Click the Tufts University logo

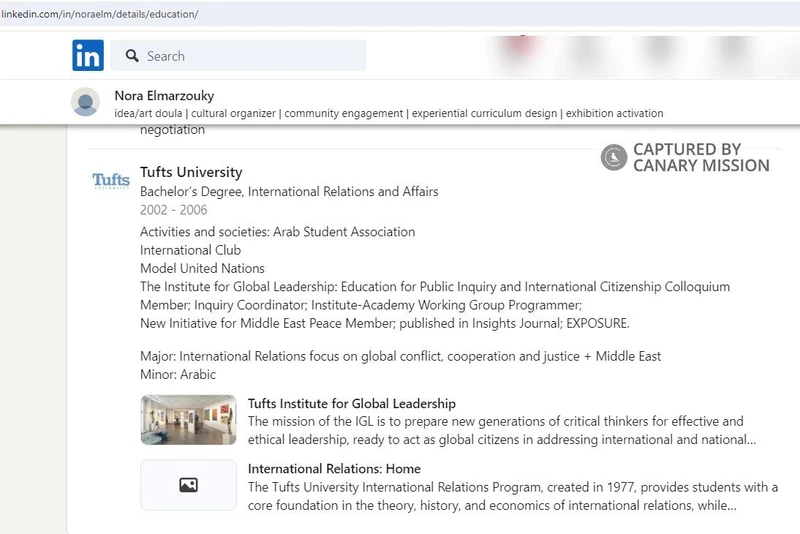tap(111, 180)
